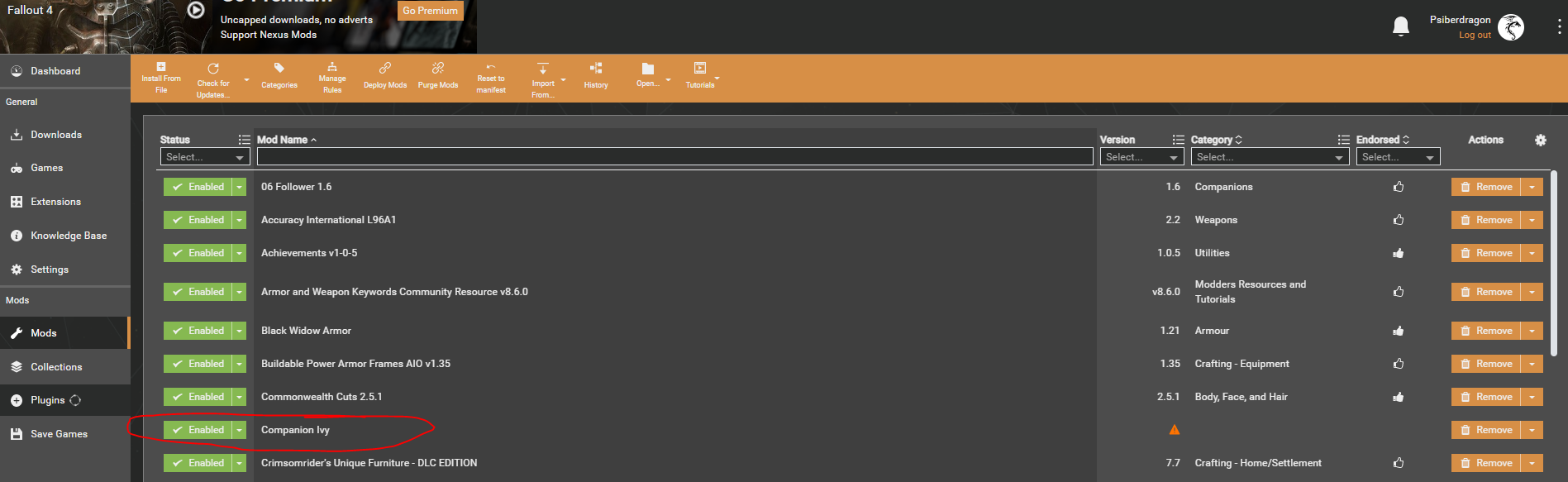Open Endorsed filter Select dropdown

pyautogui.click(x=1398, y=157)
